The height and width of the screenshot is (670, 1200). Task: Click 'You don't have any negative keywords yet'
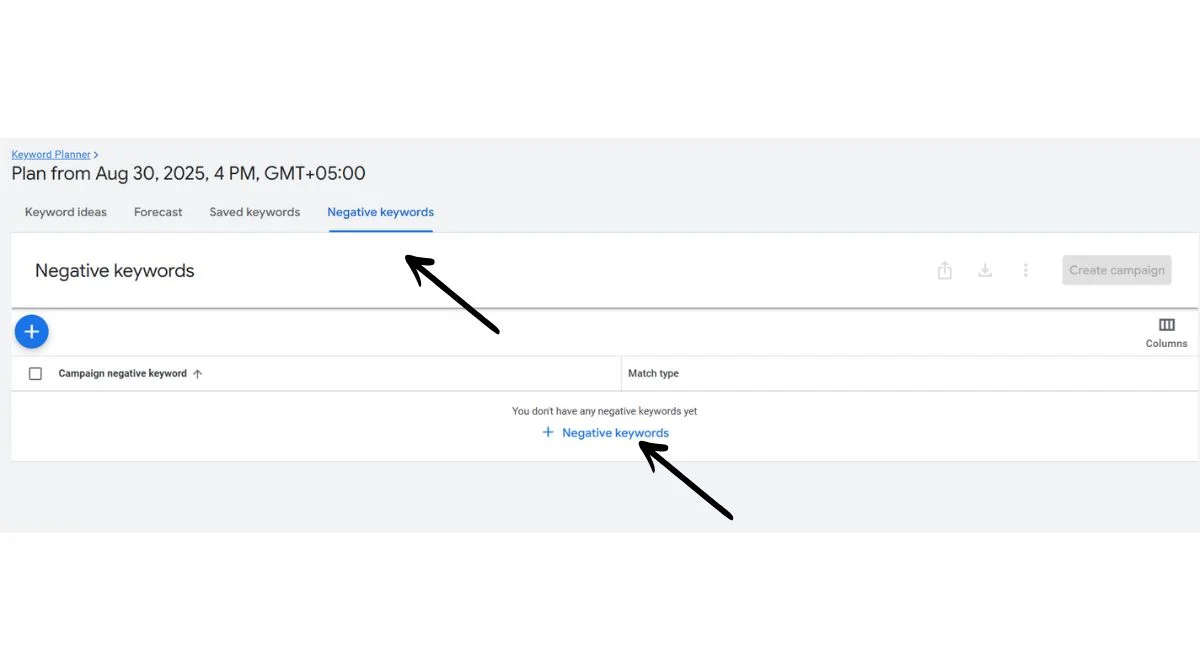[x=605, y=411]
